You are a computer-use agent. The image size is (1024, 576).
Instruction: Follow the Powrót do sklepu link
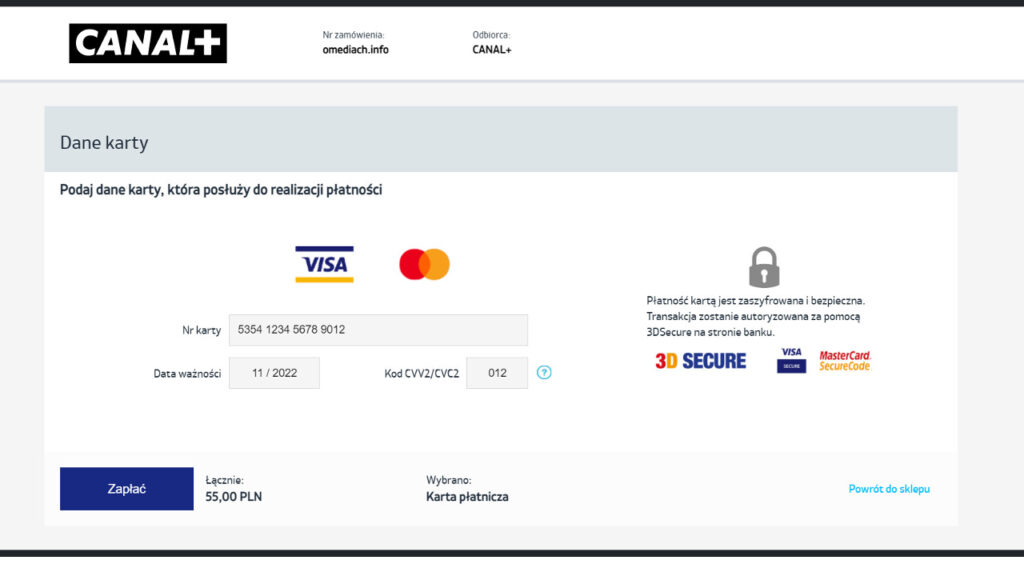click(889, 488)
